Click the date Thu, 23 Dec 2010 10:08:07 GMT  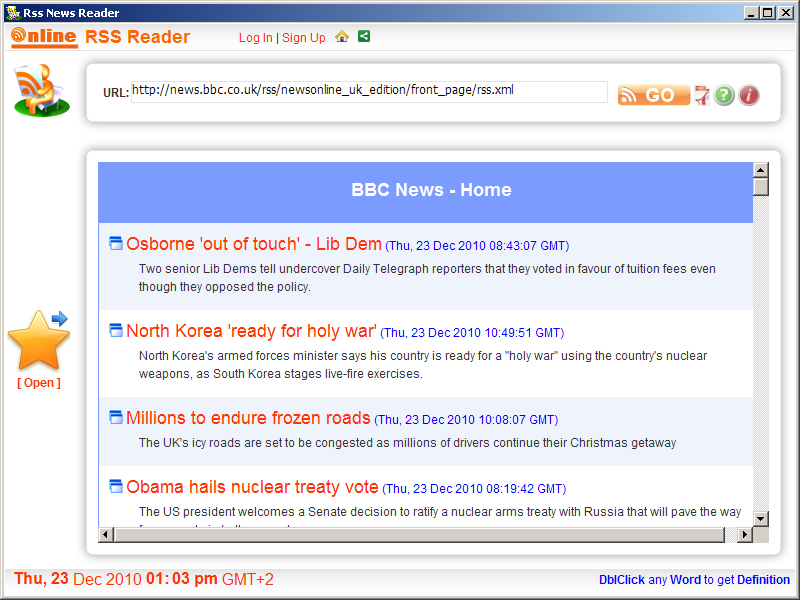[466, 420]
